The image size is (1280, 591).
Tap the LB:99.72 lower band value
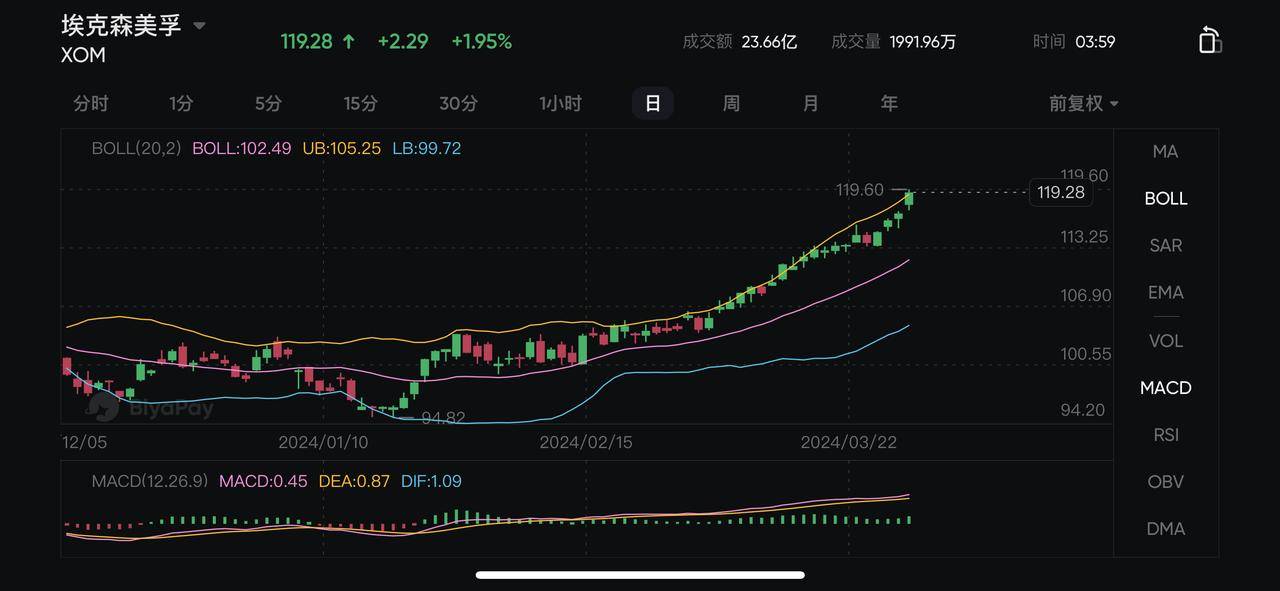[426, 148]
